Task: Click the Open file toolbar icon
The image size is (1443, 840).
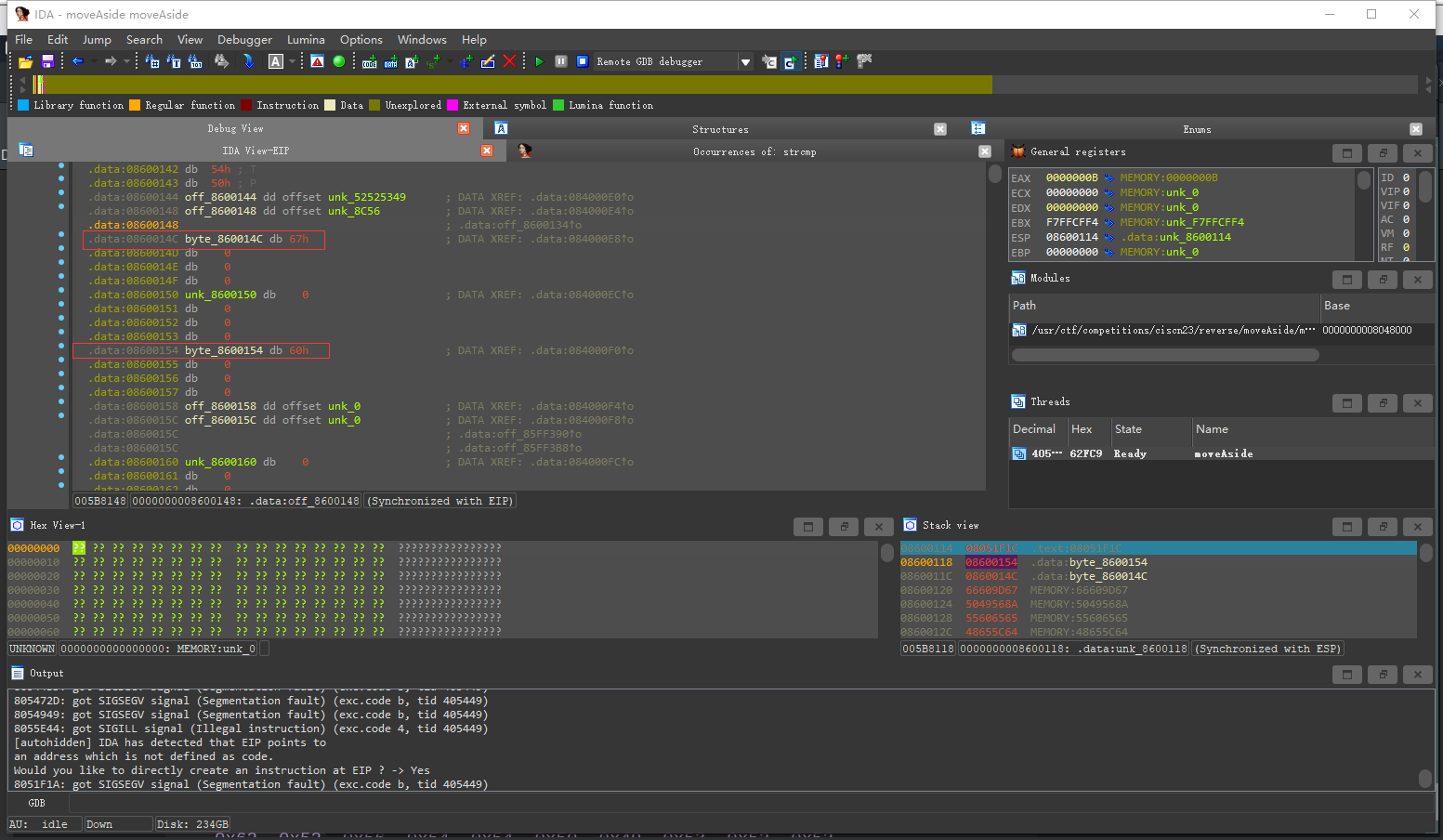Action: click(x=25, y=61)
